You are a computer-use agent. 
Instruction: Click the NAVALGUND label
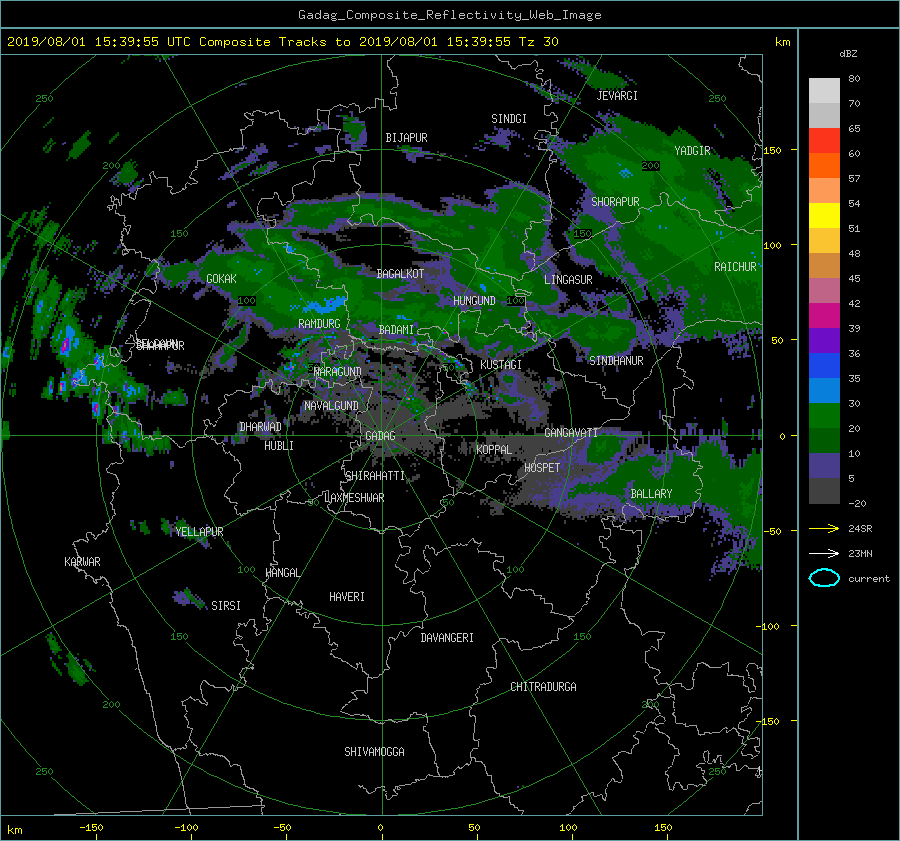point(331,406)
